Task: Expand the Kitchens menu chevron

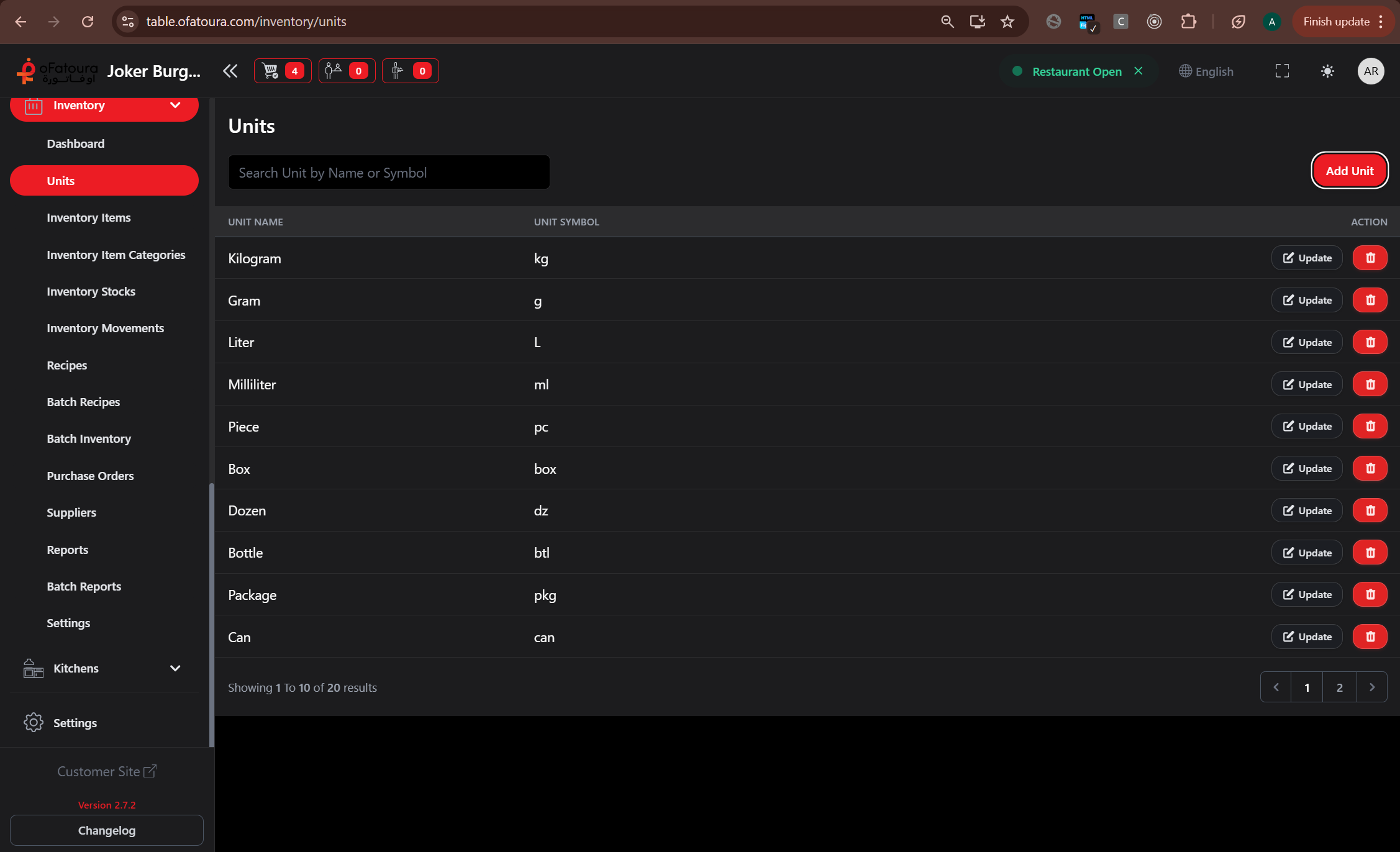Action: [x=175, y=669]
